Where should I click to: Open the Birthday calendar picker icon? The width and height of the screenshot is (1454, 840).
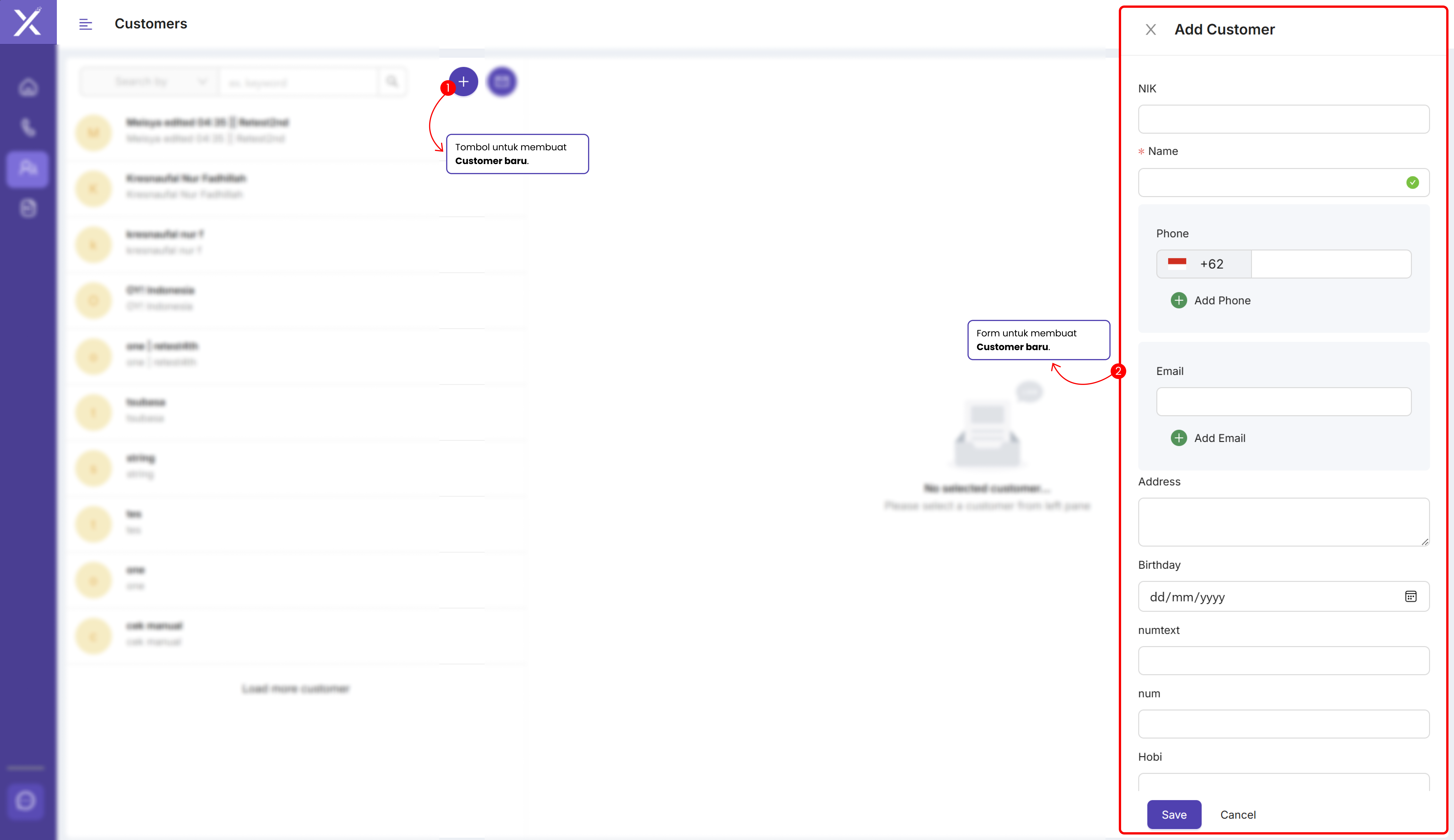tap(1411, 597)
